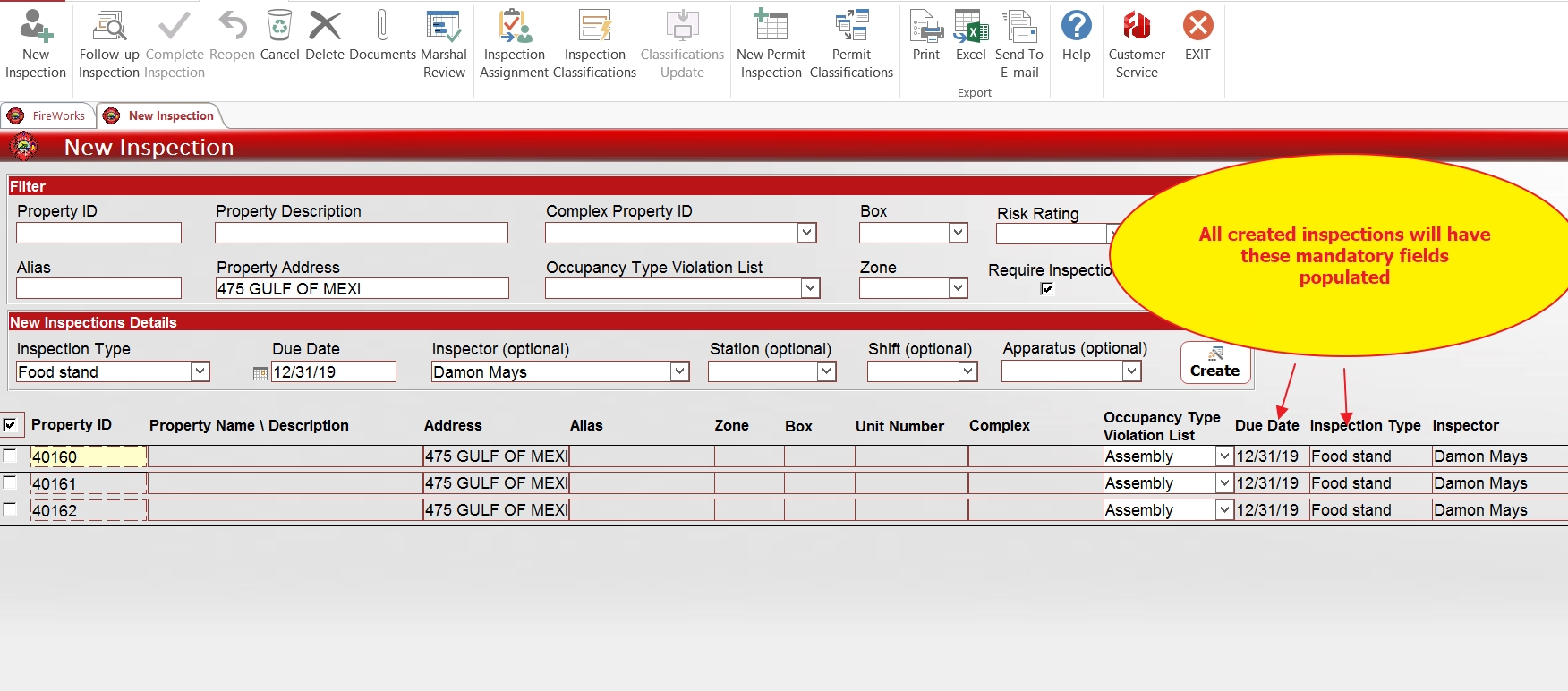Click the Property Address field

[x=362, y=288]
